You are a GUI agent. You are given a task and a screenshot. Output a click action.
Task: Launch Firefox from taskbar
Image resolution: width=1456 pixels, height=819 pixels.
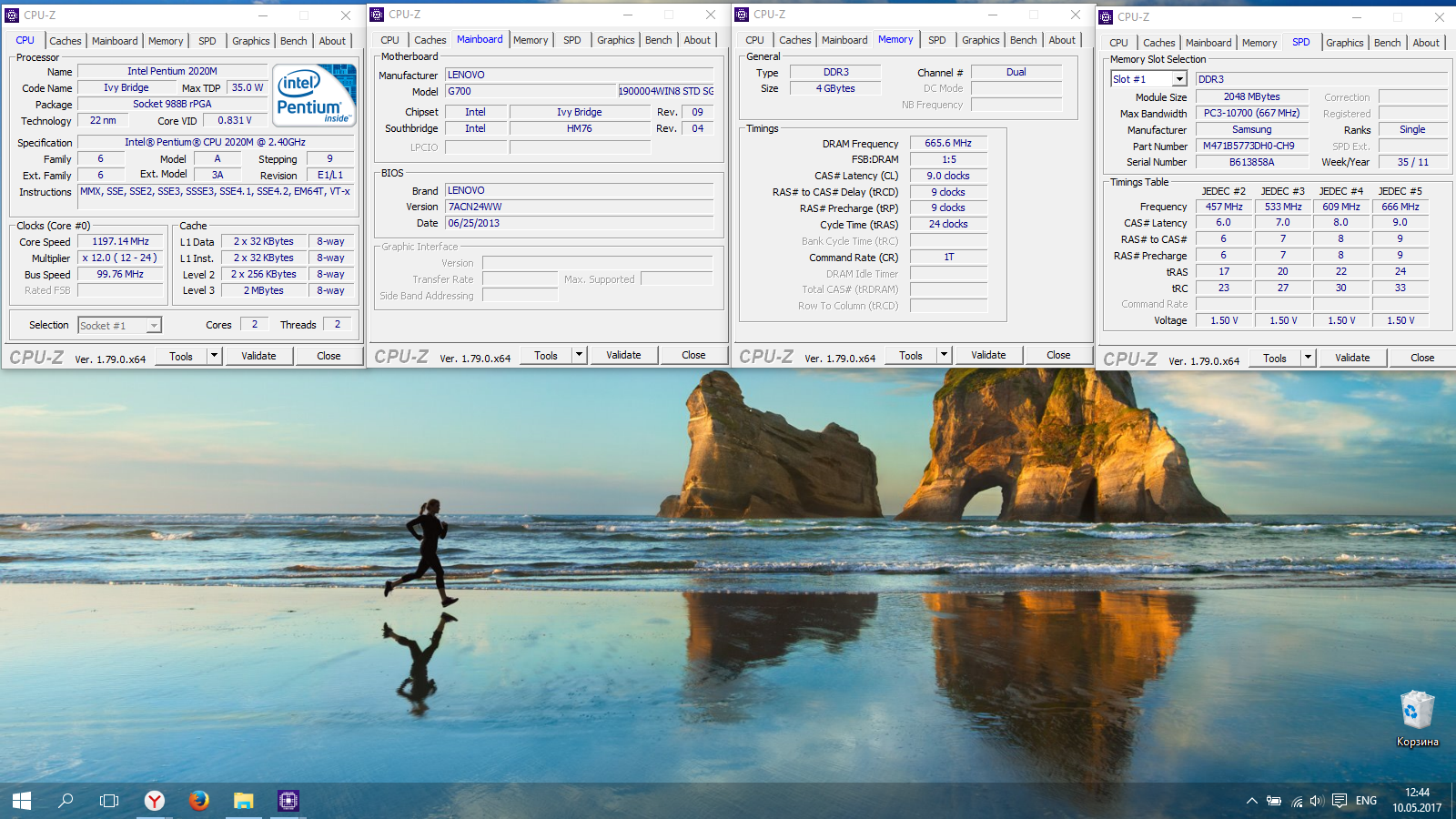click(x=198, y=801)
